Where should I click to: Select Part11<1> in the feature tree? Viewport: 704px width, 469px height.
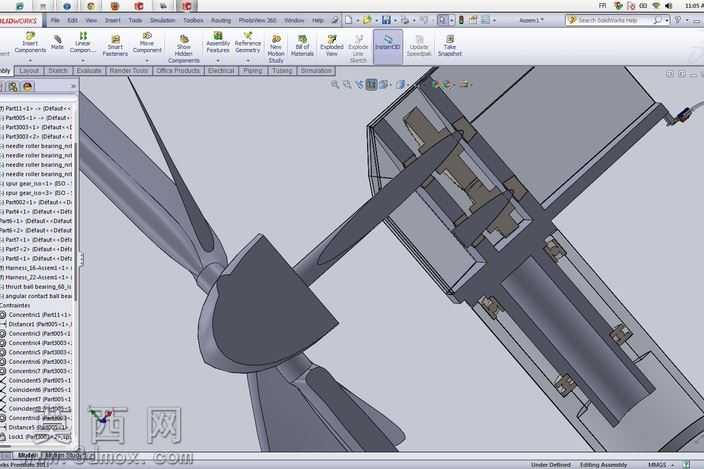click(x=36, y=109)
